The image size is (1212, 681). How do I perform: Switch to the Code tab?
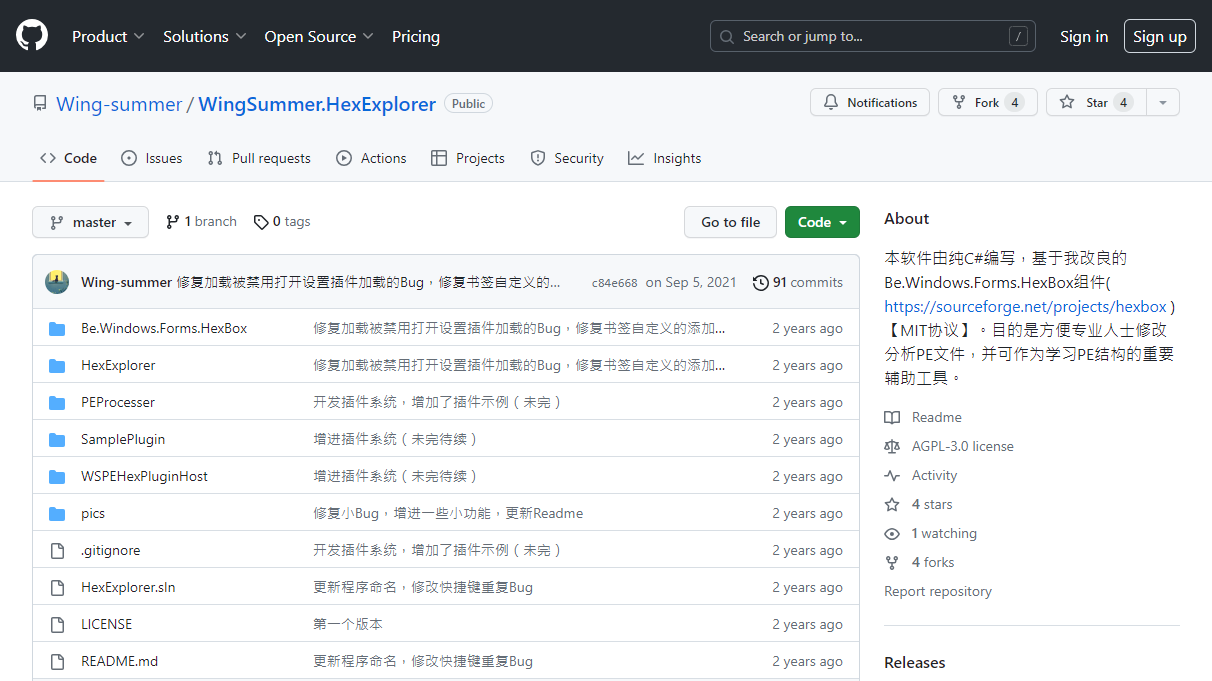68,158
